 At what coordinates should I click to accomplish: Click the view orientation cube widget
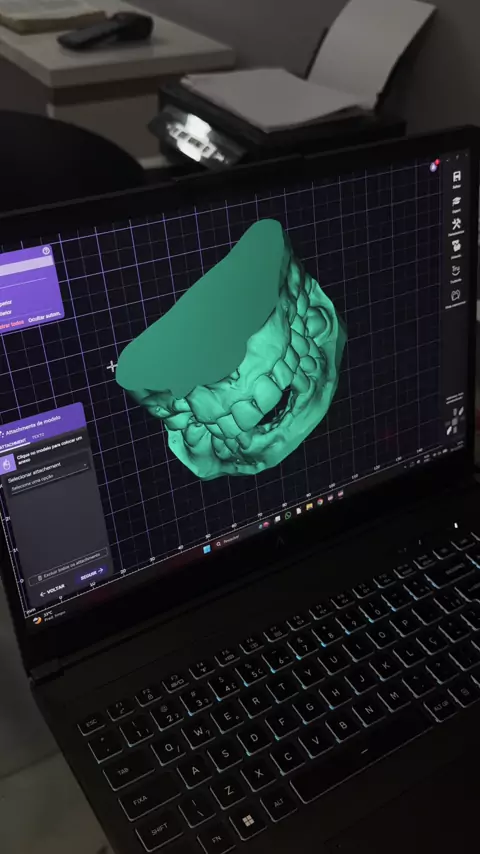tap(454, 421)
